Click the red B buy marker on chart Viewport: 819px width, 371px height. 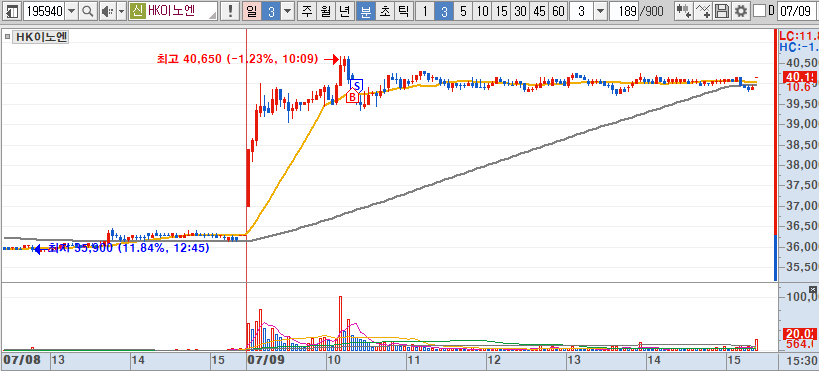coord(353,97)
